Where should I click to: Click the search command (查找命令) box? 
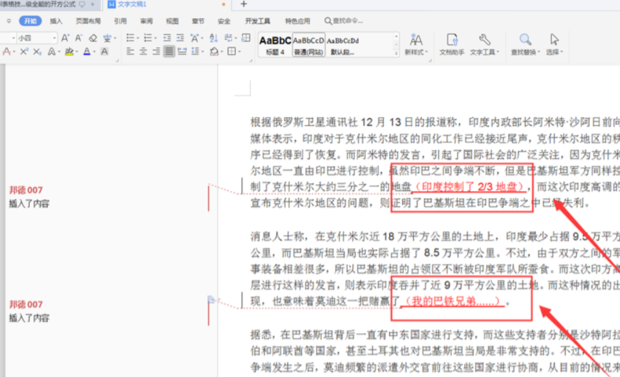pyautogui.click(x=344, y=21)
